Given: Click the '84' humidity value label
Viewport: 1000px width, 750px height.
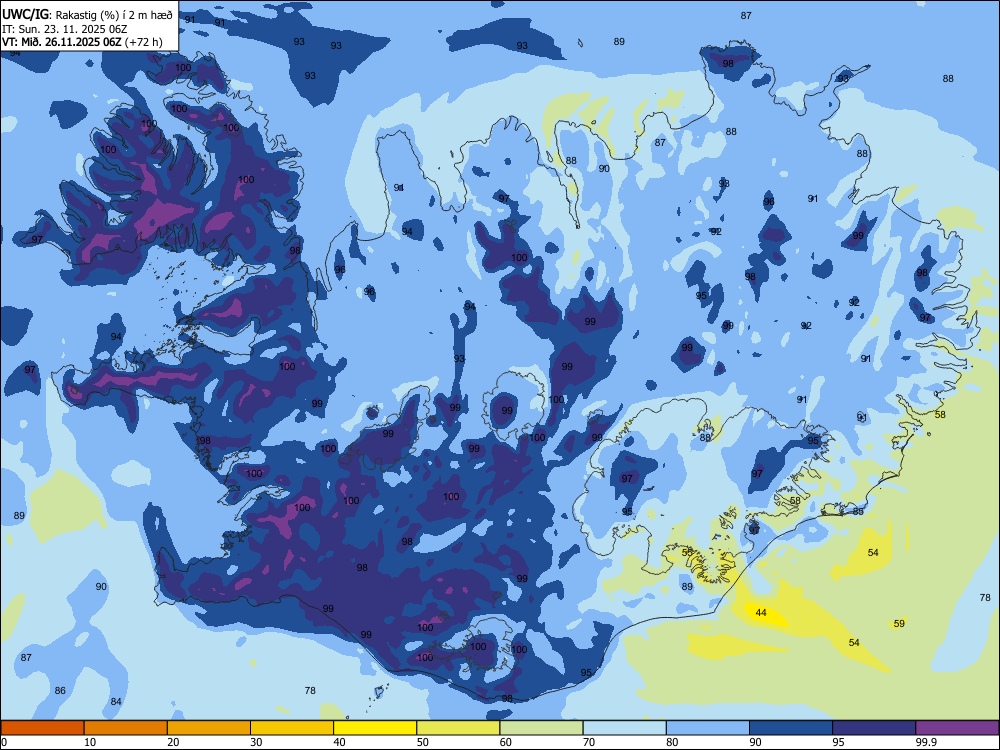Looking at the screenshot, I should coord(116,702).
